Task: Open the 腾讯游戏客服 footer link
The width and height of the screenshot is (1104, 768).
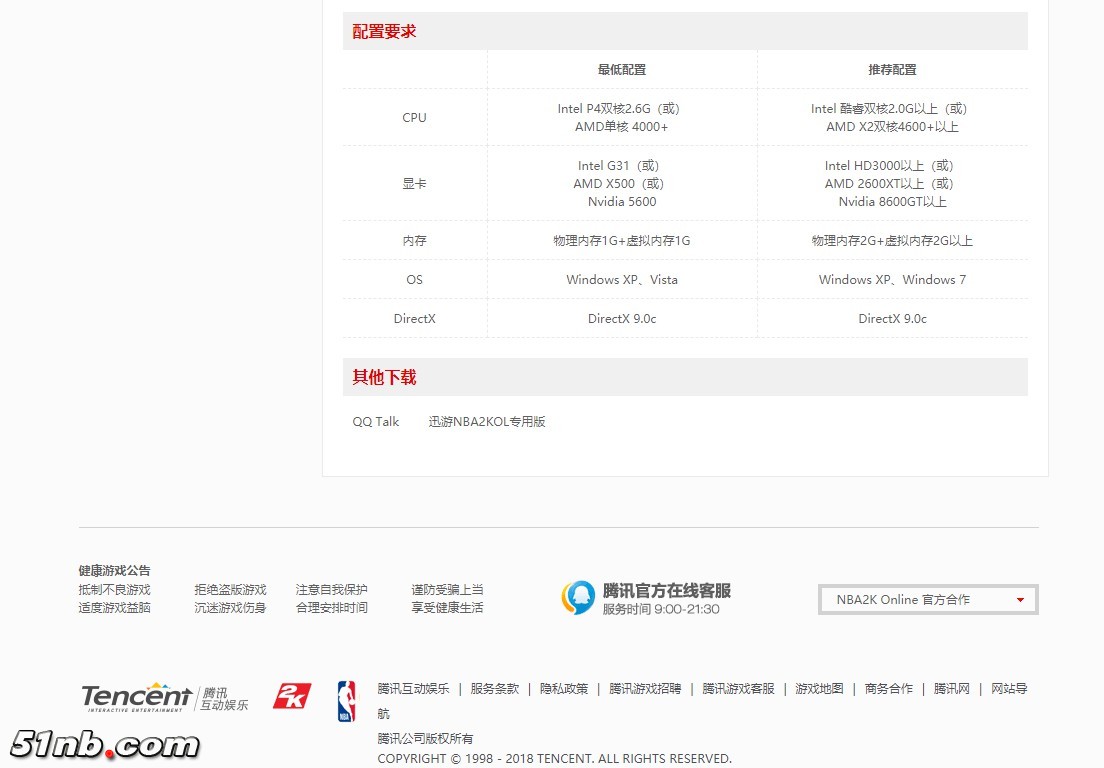Action: [738, 689]
